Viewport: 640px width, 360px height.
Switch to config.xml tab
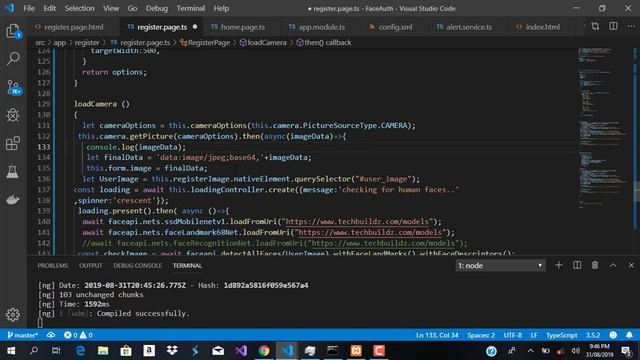395,27
